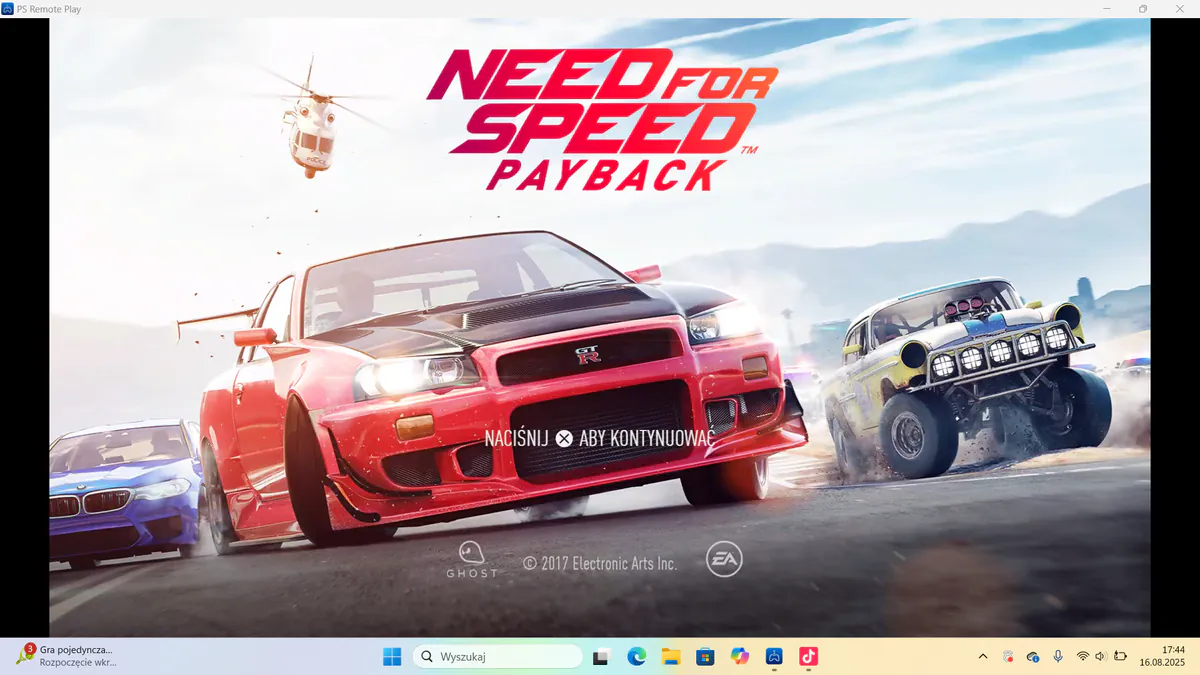Click the OneDrive cloud icon in tray
Screen dimensions: 1200x675
1033,656
